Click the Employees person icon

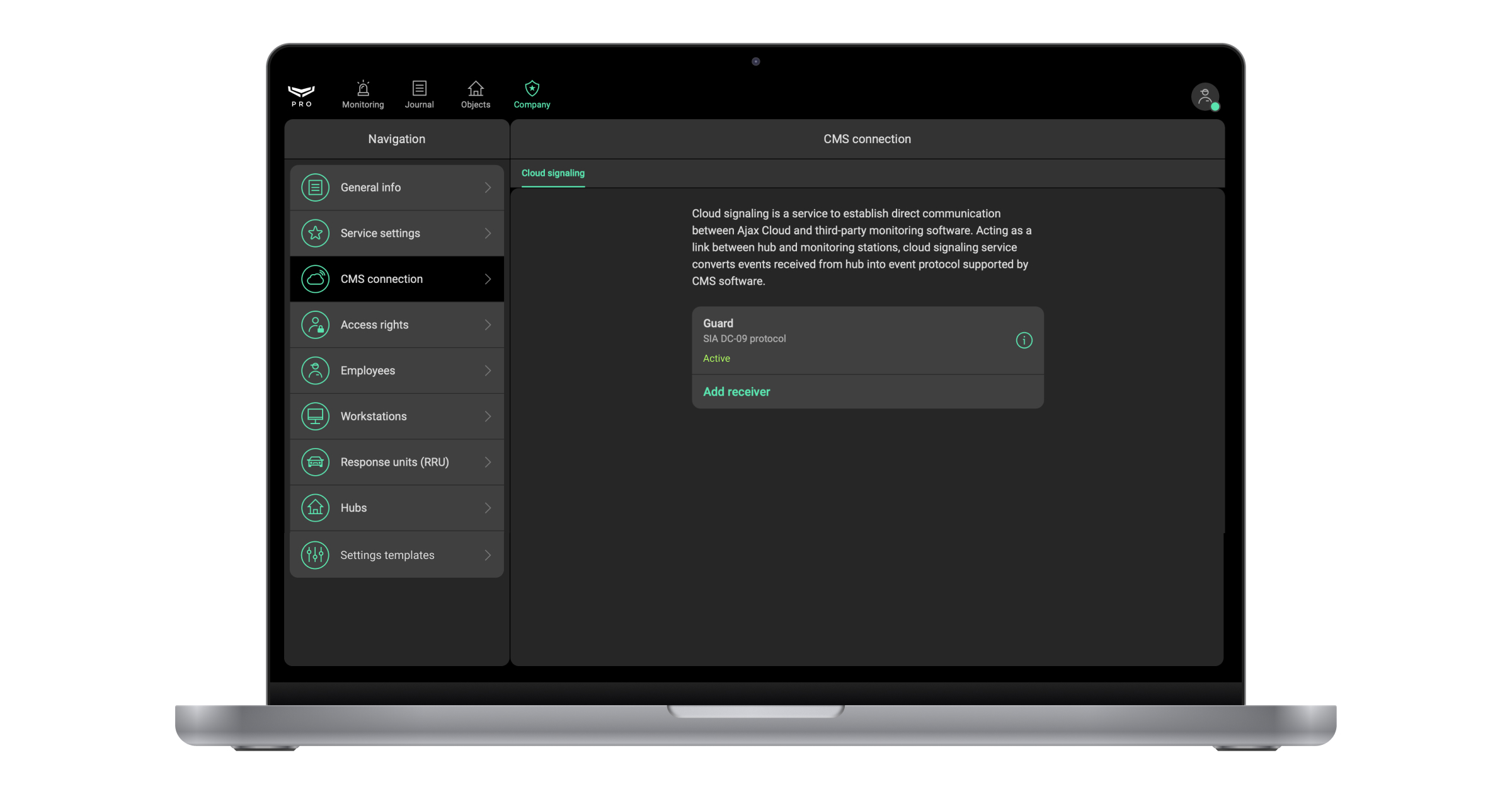point(316,371)
